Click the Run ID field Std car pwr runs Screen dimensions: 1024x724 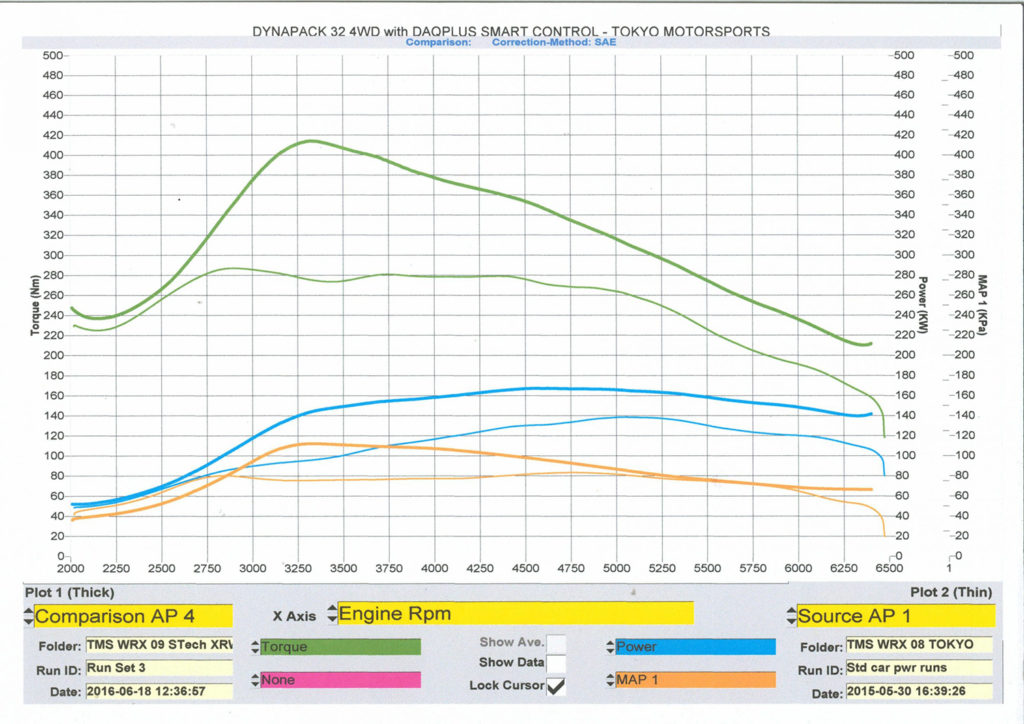(x=919, y=669)
